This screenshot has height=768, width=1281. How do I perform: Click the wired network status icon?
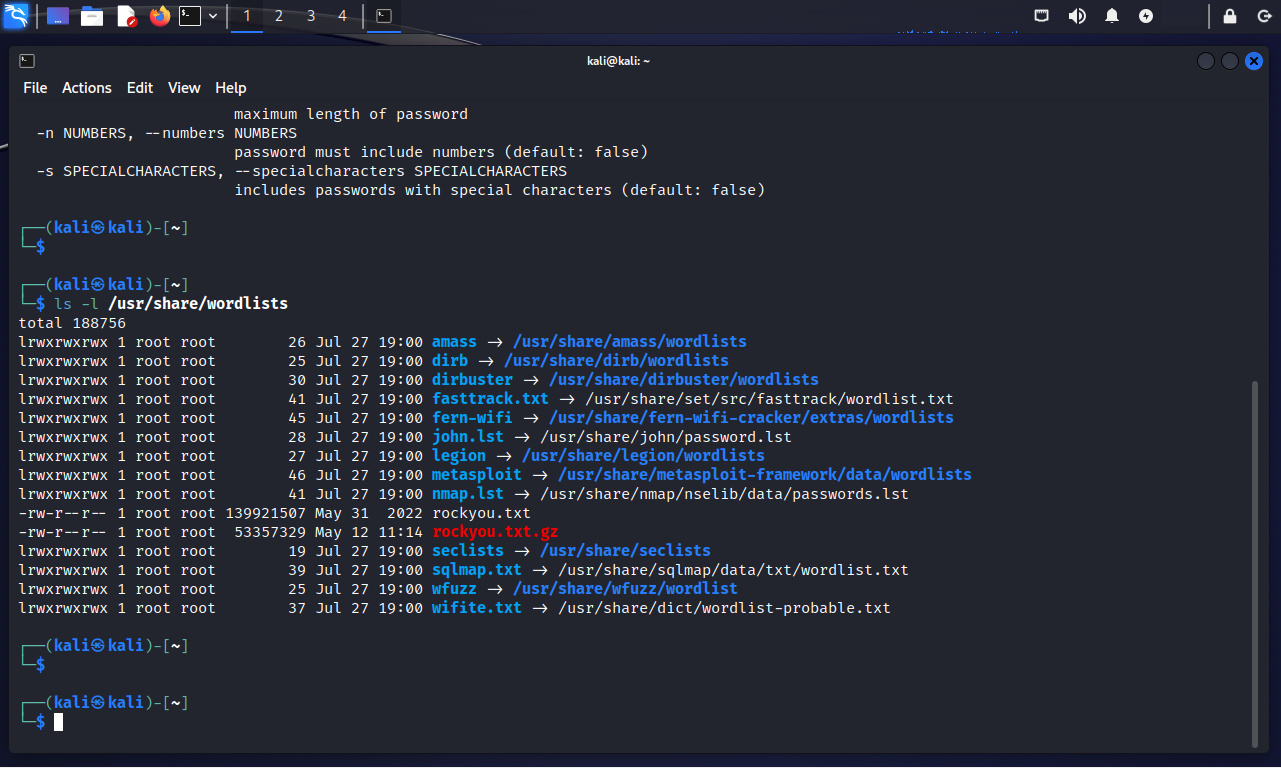pos(1042,16)
